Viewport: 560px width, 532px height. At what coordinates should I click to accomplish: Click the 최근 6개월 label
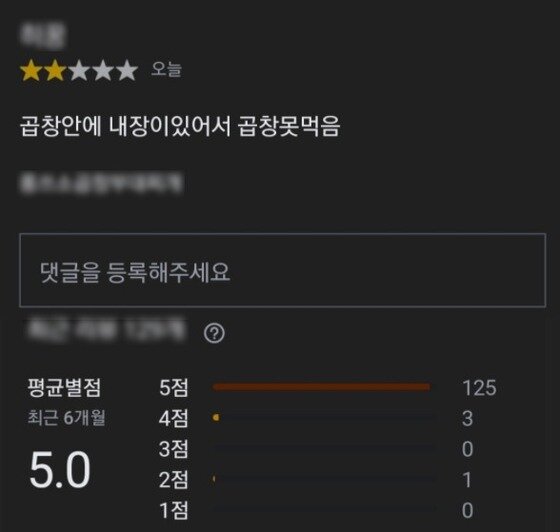pyautogui.click(x=66, y=417)
